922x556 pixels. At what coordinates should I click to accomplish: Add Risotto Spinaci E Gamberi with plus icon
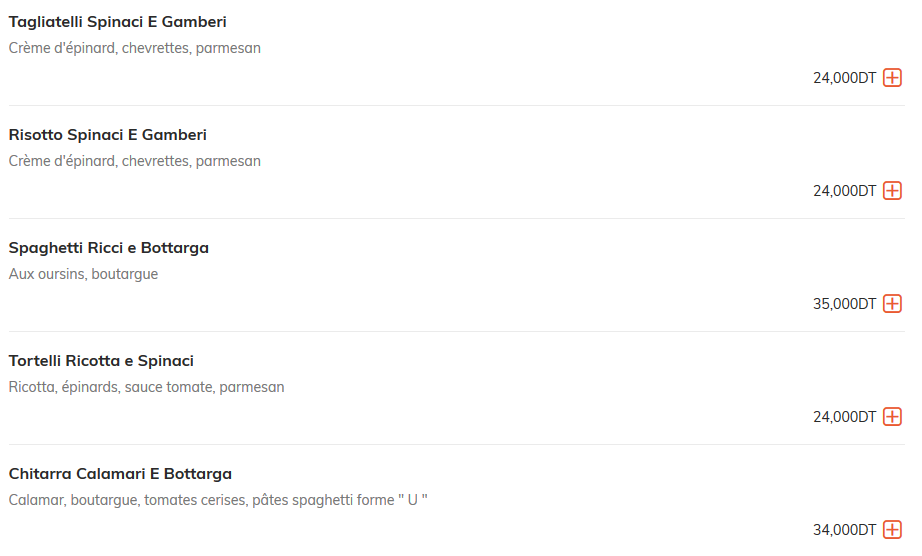point(892,190)
